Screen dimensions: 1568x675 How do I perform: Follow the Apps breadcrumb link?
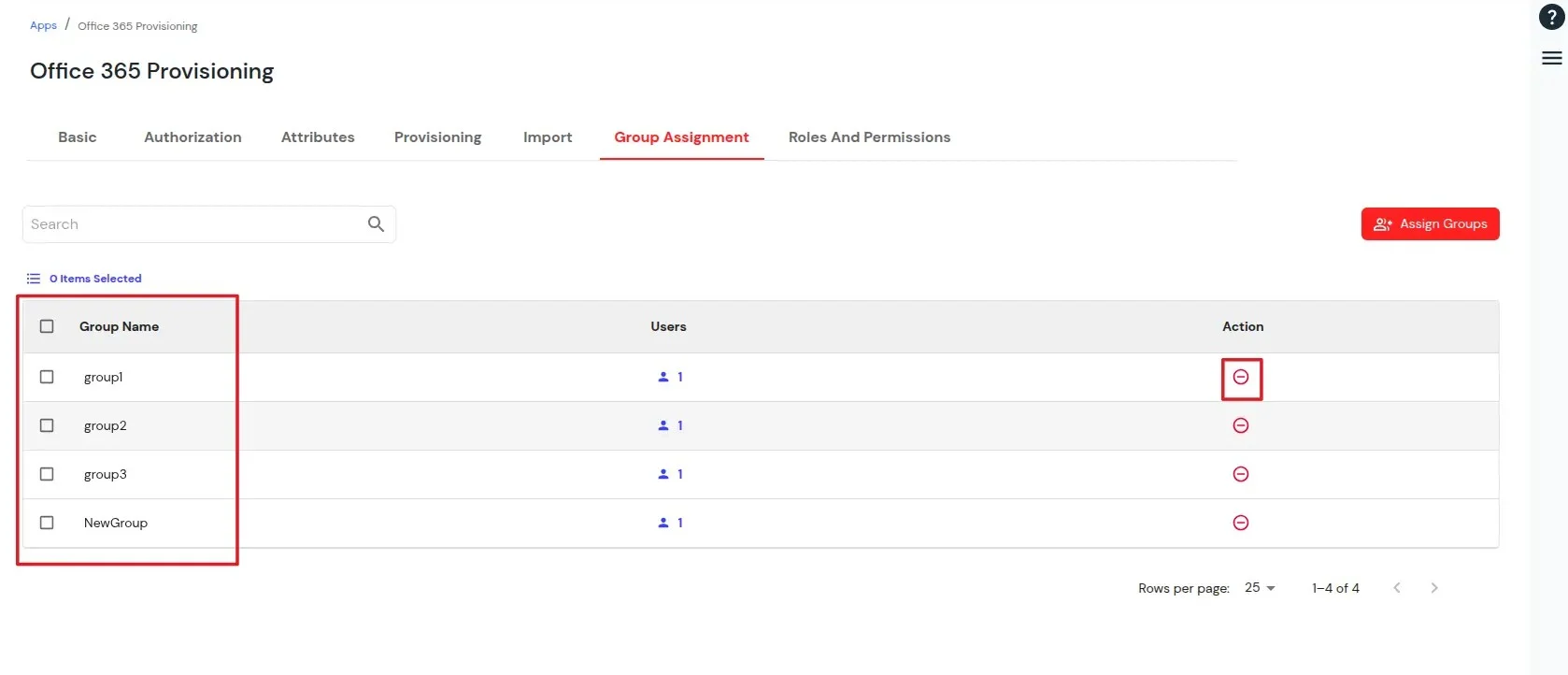tap(43, 25)
